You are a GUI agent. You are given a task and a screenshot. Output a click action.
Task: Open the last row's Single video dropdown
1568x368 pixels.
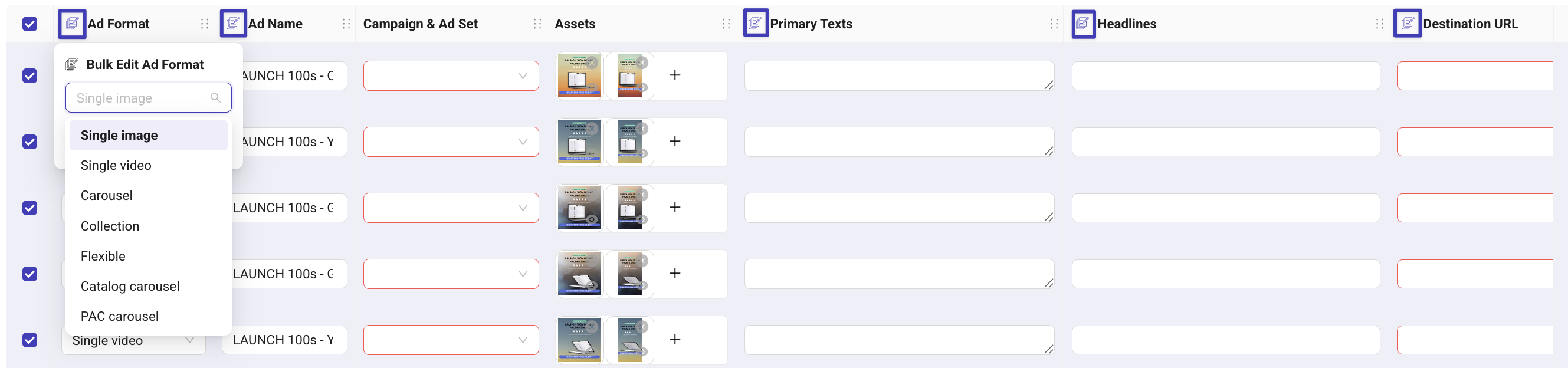pyautogui.click(x=133, y=341)
